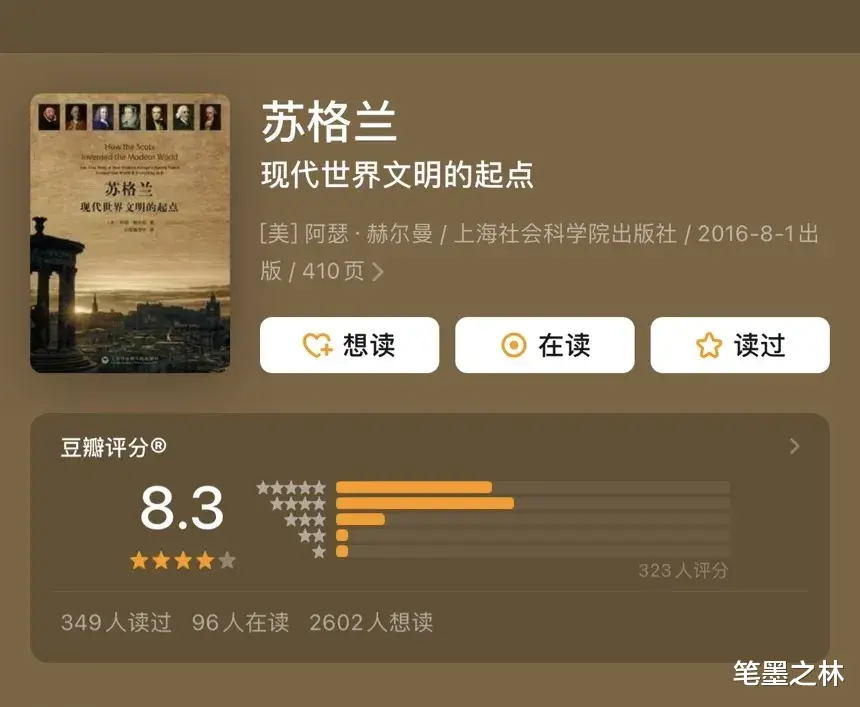The height and width of the screenshot is (707, 860).
Task: Tap the heart-plus icon on 想读
Action: pos(318,346)
